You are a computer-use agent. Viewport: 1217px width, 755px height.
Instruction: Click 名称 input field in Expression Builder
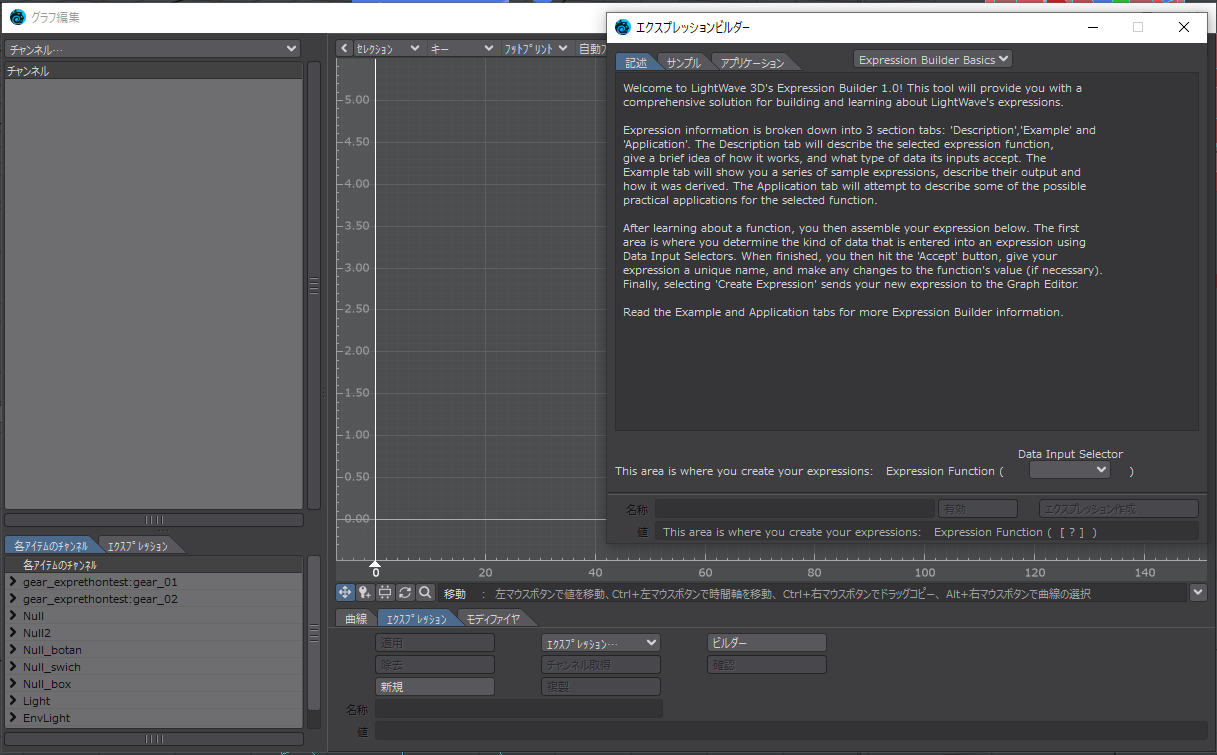pyautogui.click(x=795, y=509)
